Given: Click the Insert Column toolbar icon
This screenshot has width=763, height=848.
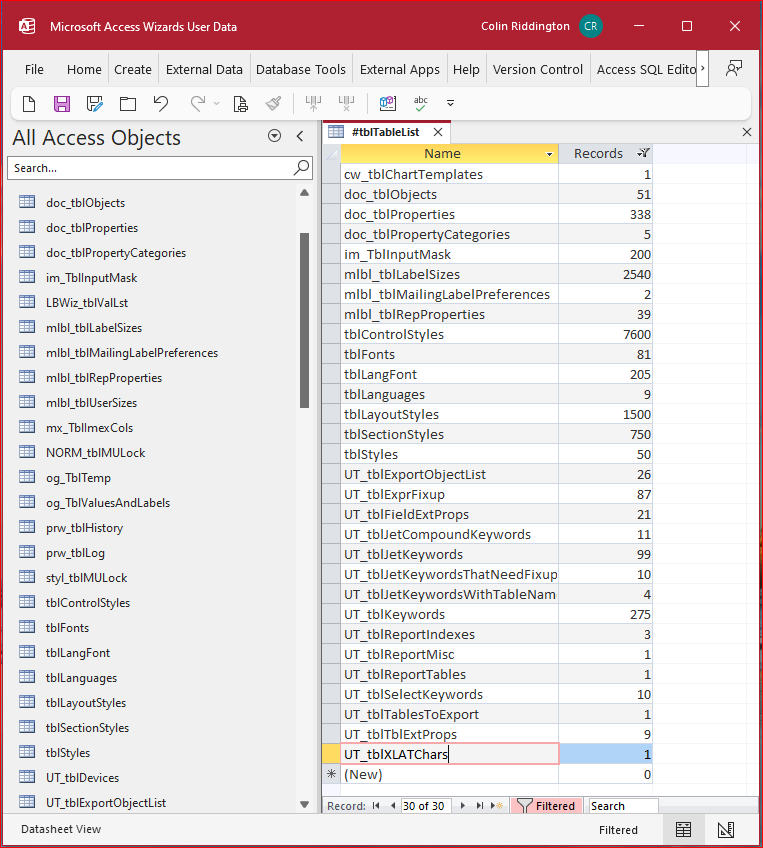Looking at the screenshot, I should pos(314,103).
